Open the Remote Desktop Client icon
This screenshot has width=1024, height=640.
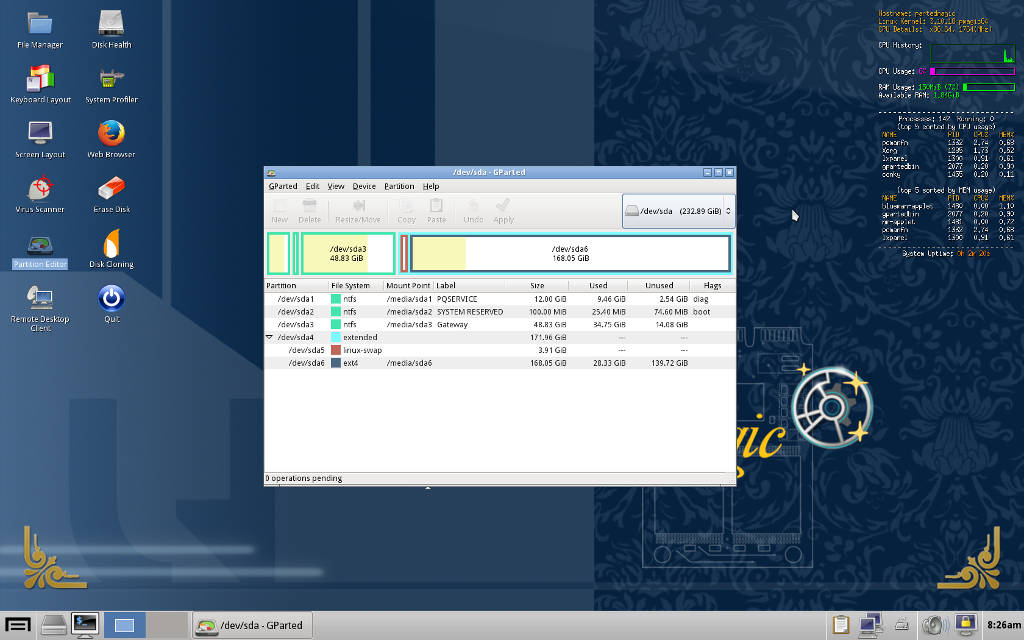click(40, 298)
